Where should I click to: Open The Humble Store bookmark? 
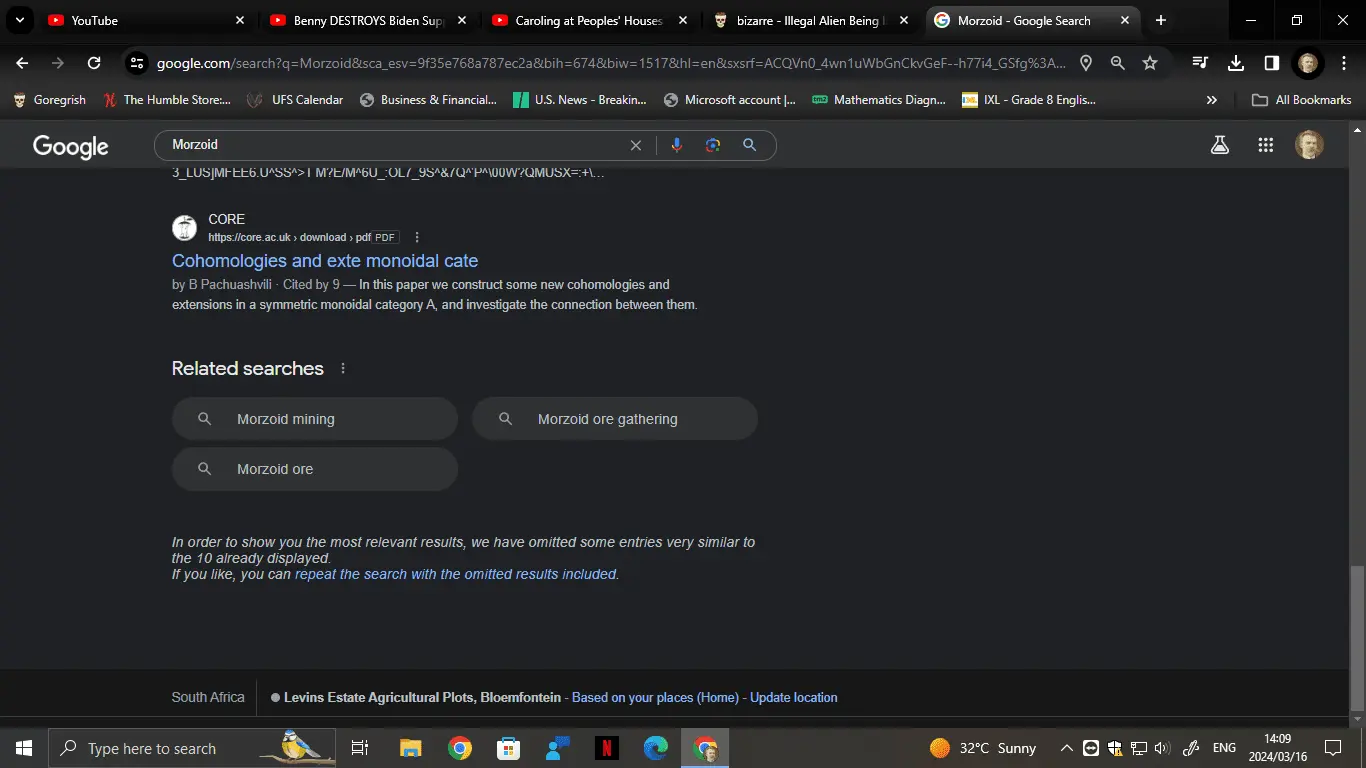166,100
